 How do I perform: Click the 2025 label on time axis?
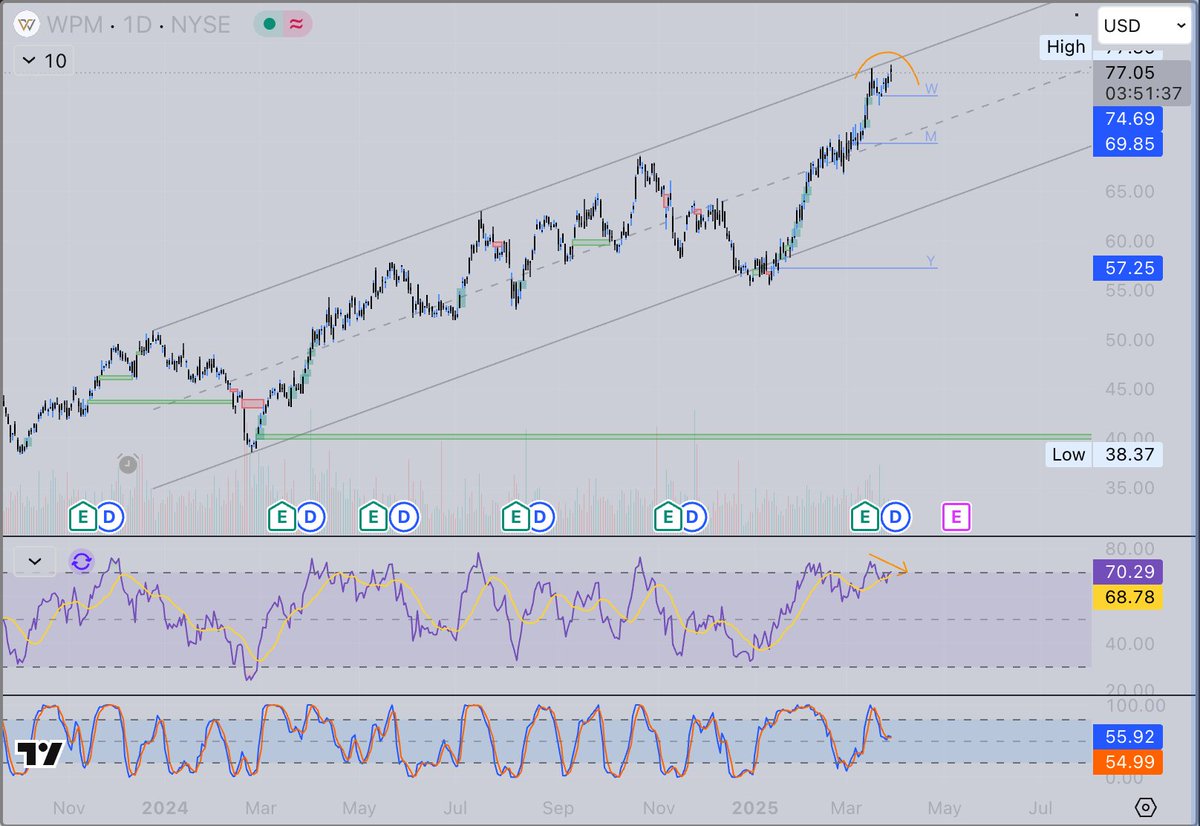tap(756, 808)
